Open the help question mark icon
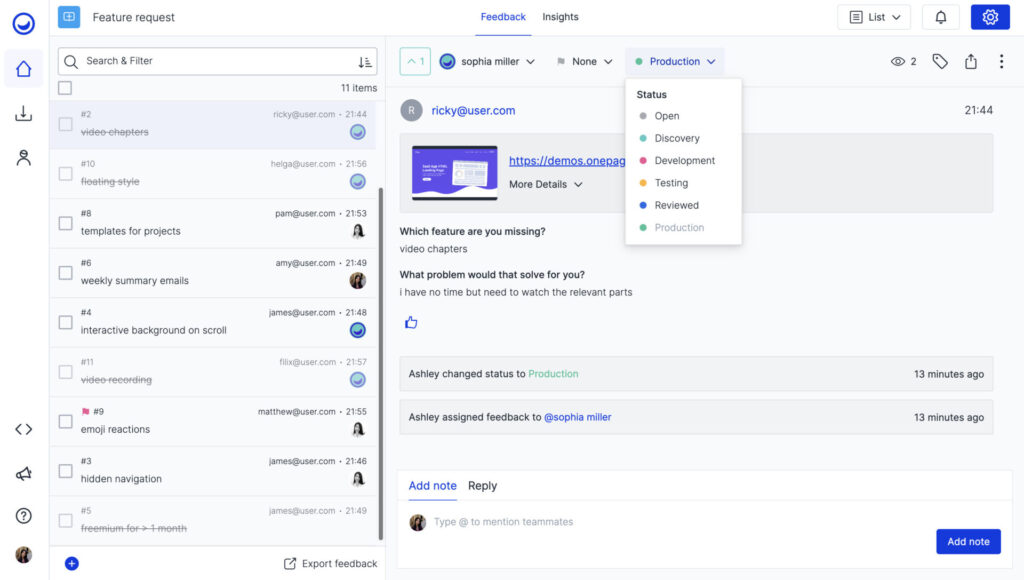The image size is (1024, 580). pyautogui.click(x=24, y=516)
